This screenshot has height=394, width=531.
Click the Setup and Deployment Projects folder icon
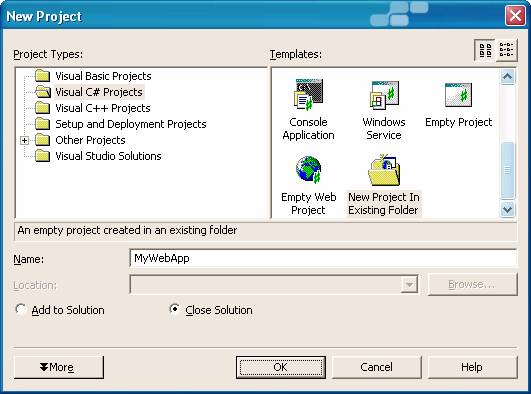point(43,124)
